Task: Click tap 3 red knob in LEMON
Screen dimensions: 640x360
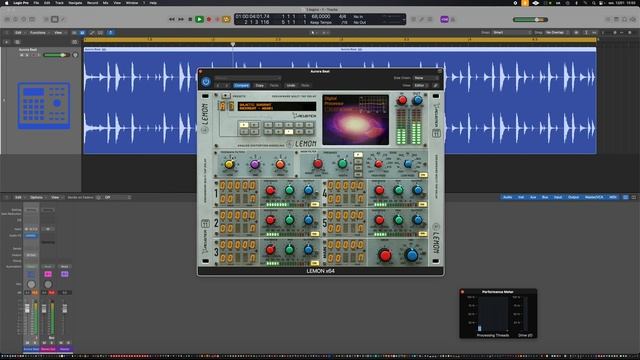Action: click(270, 249)
